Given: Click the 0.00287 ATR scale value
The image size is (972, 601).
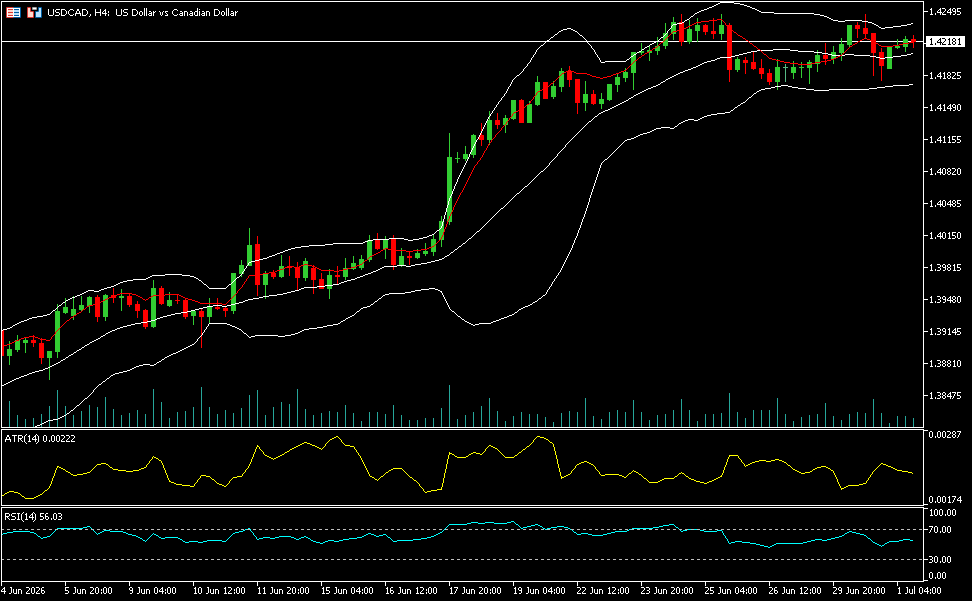Looking at the screenshot, I should (945, 435).
